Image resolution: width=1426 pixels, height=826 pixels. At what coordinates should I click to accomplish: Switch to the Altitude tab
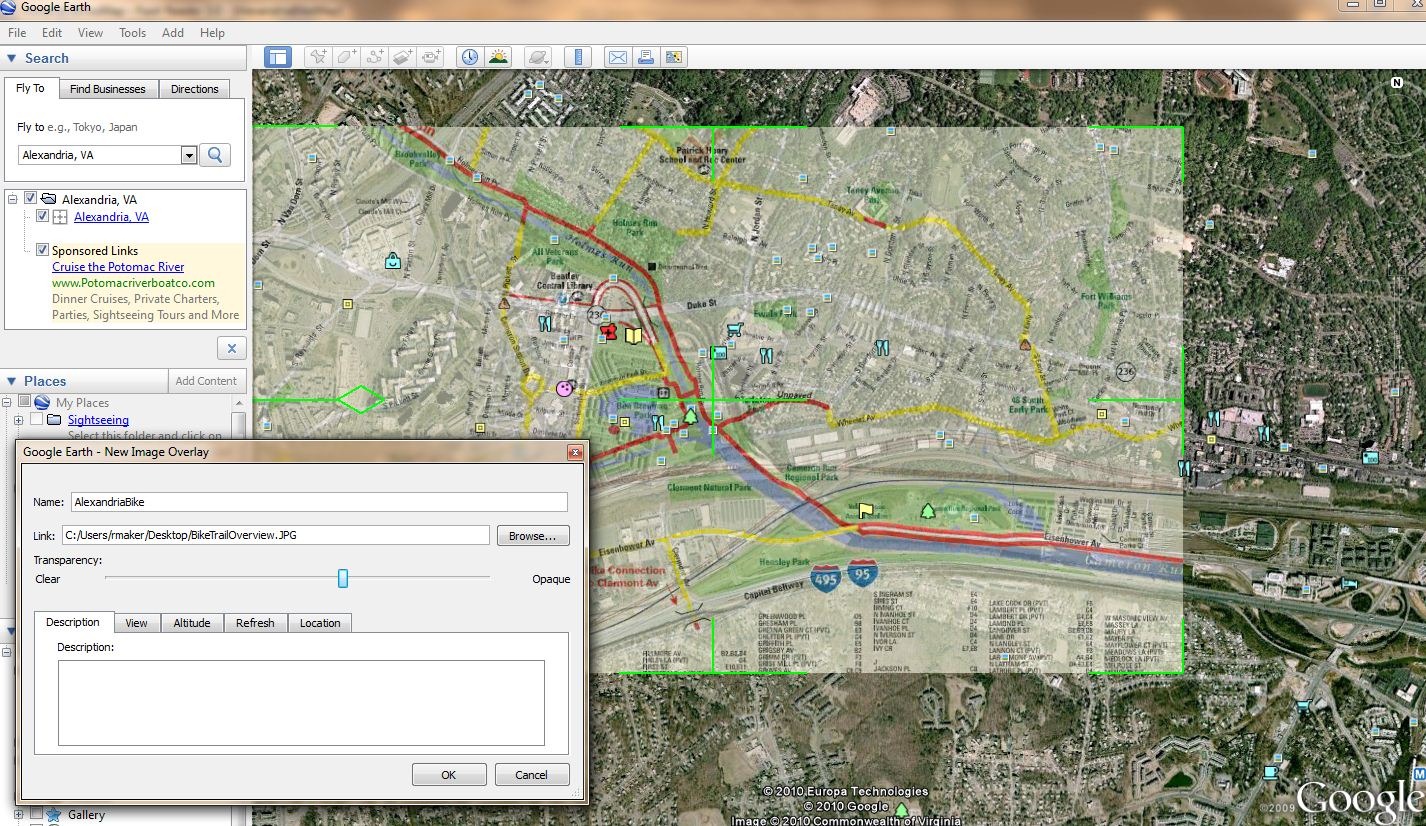coord(192,623)
